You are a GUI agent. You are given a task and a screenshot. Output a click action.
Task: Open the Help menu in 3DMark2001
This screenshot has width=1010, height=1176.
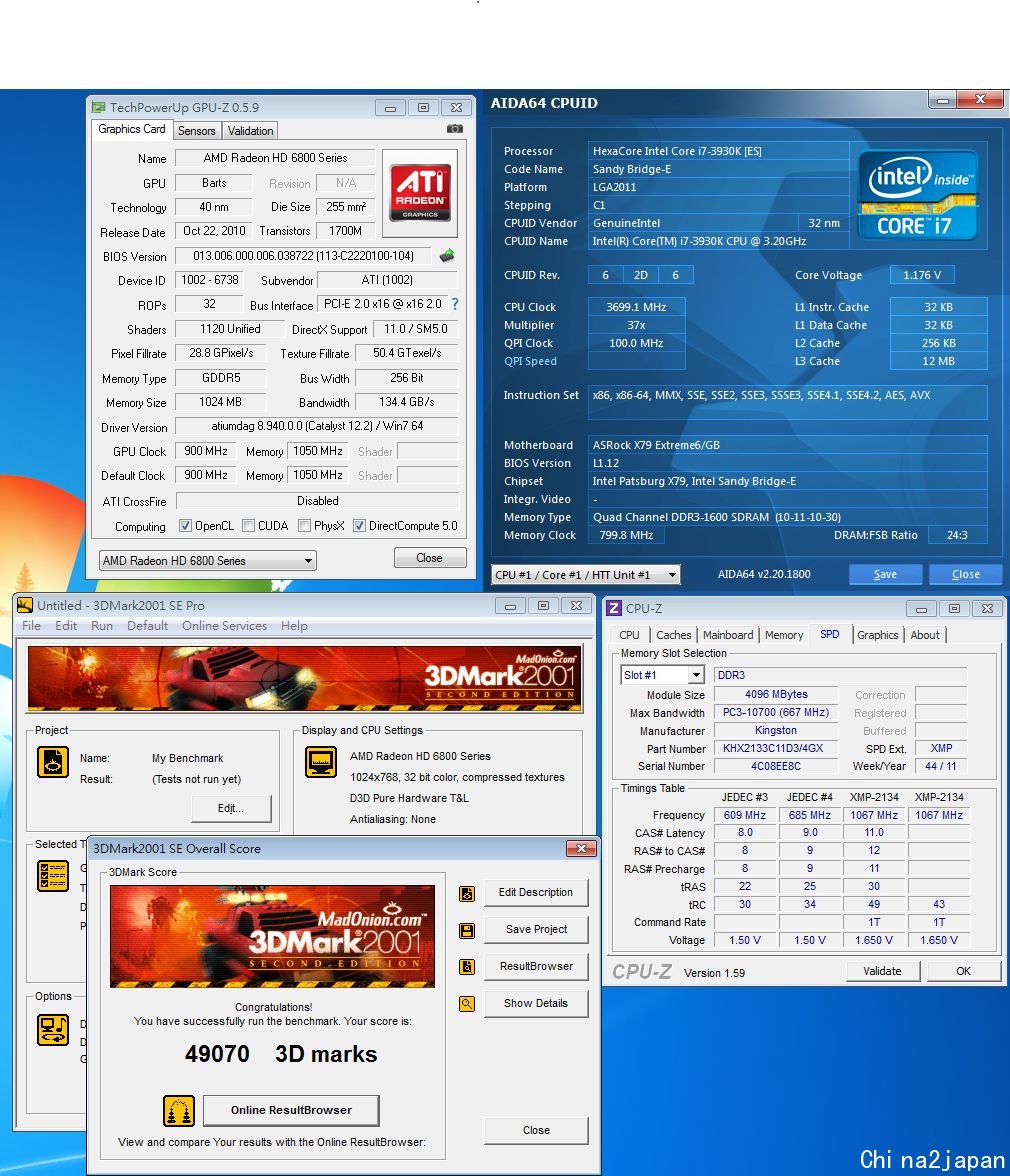pyautogui.click(x=294, y=626)
